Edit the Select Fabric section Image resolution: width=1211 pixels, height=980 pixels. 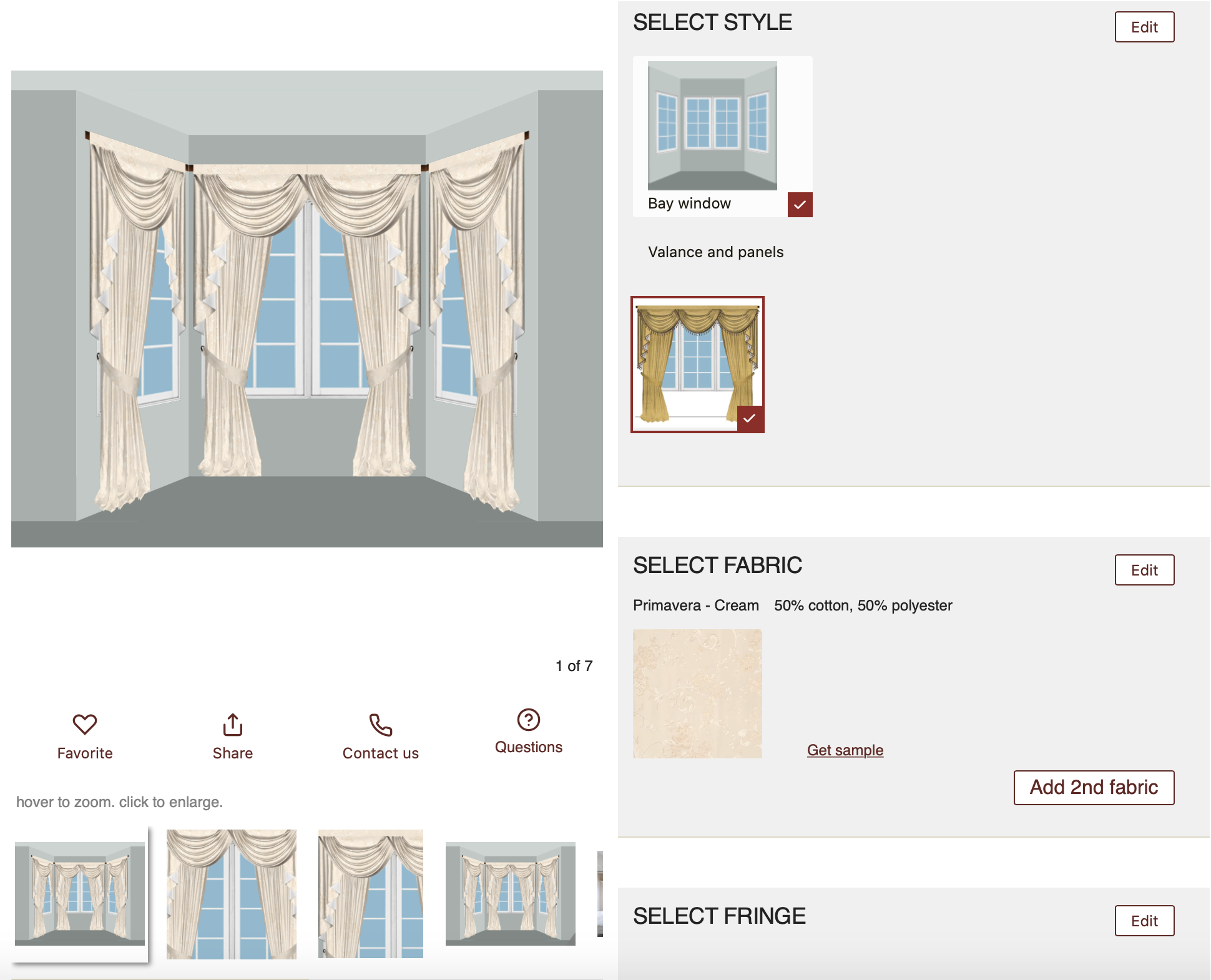(1144, 570)
